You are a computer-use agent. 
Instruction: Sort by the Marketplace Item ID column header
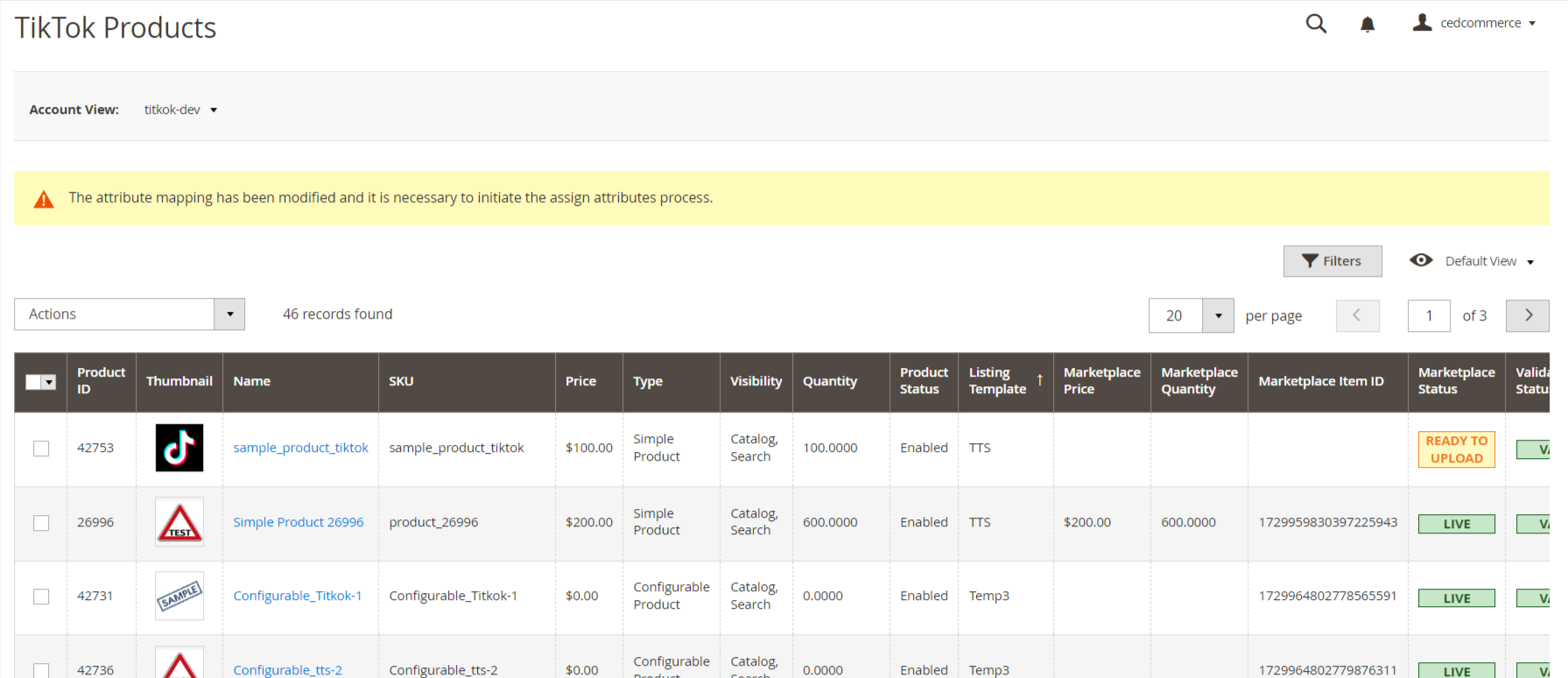1327,381
